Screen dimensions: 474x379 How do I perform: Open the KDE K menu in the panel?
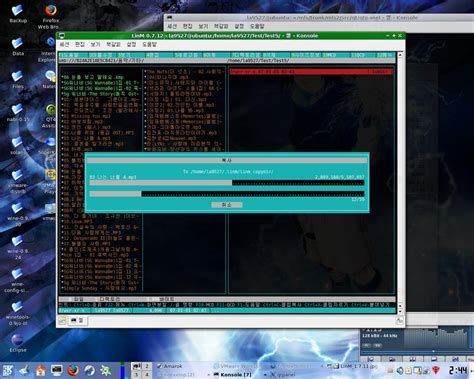(x=8, y=370)
